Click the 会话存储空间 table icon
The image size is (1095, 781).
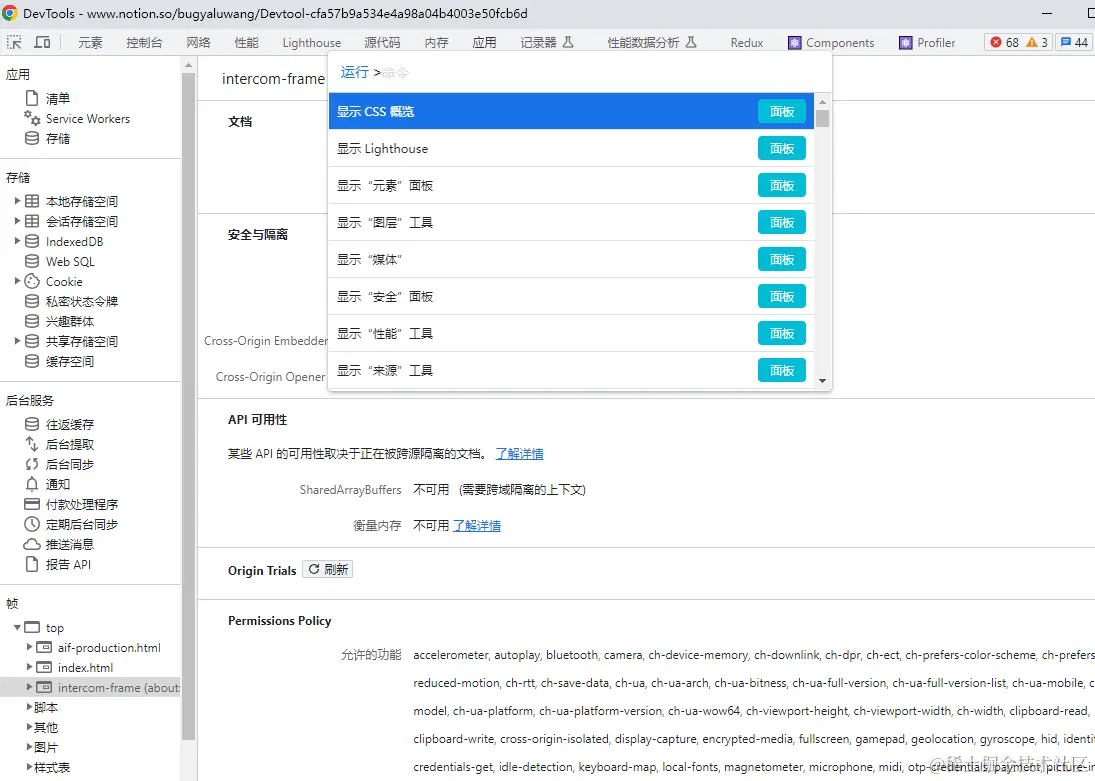click(32, 221)
